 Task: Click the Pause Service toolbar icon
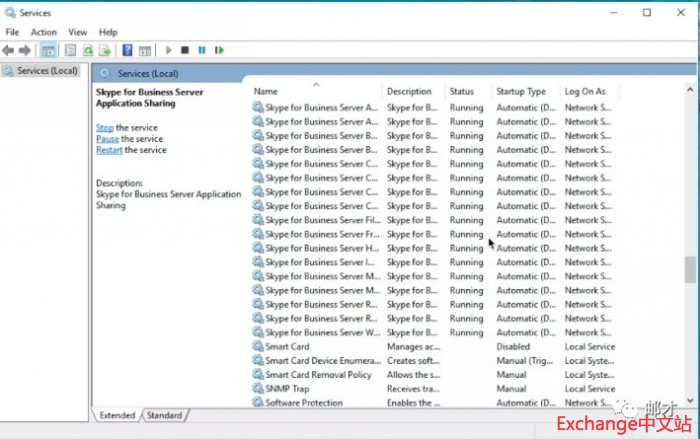(x=201, y=50)
